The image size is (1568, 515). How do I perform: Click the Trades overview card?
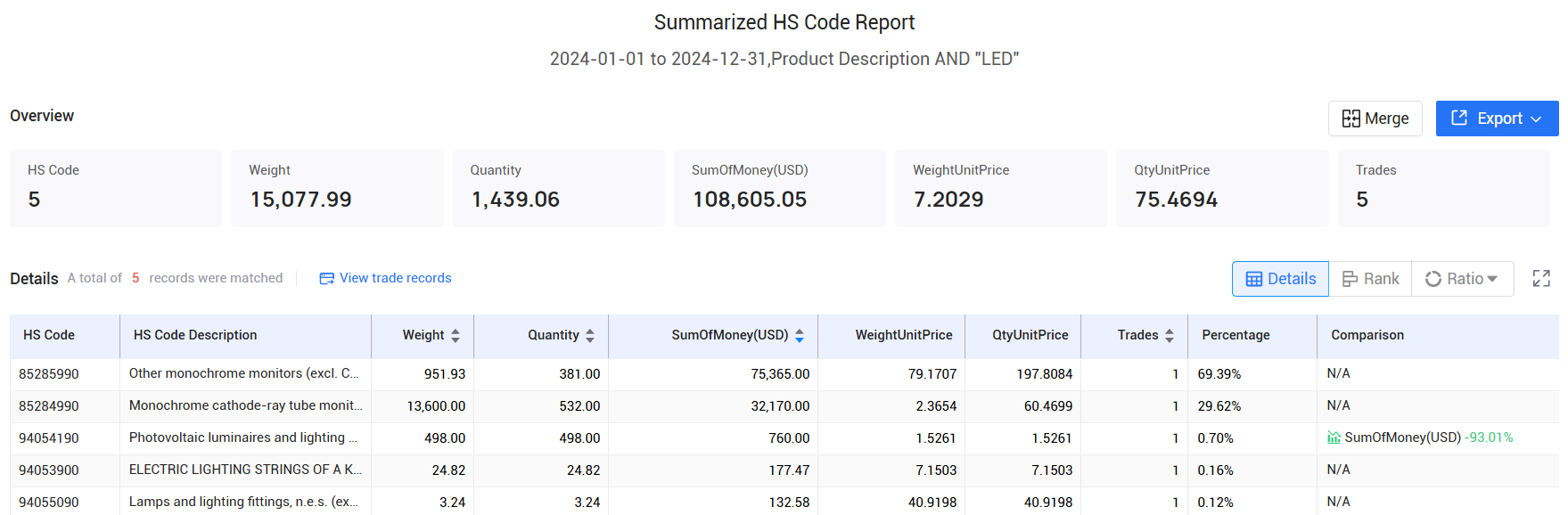(1444, 188)
